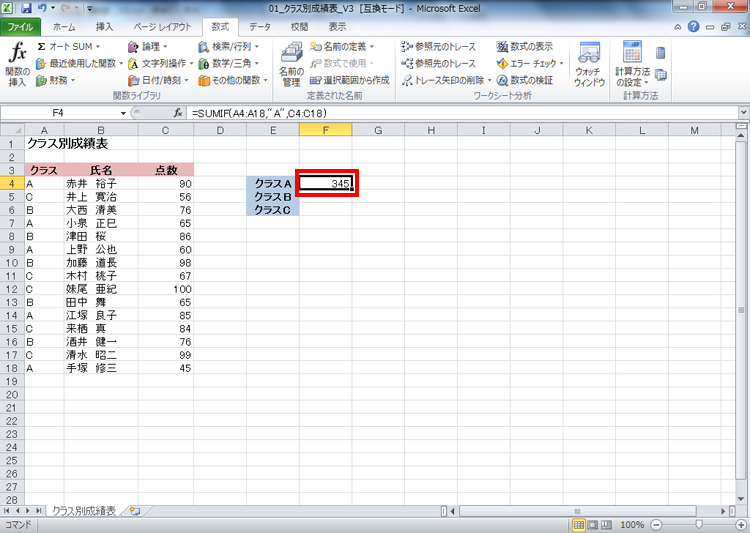750x533 pixels.
Task: Open 最近使用した関数 list
Action: point(79,63)
